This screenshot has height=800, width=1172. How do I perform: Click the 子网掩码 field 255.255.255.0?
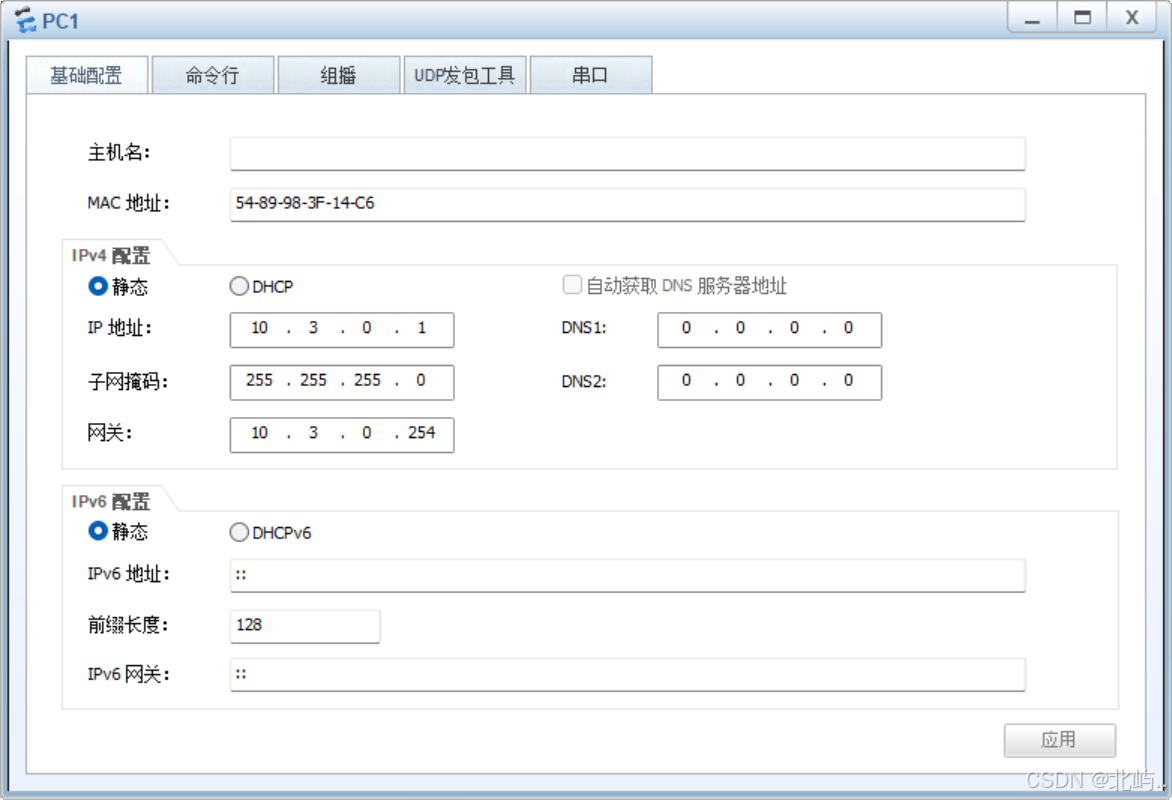(x=342, y=382)
